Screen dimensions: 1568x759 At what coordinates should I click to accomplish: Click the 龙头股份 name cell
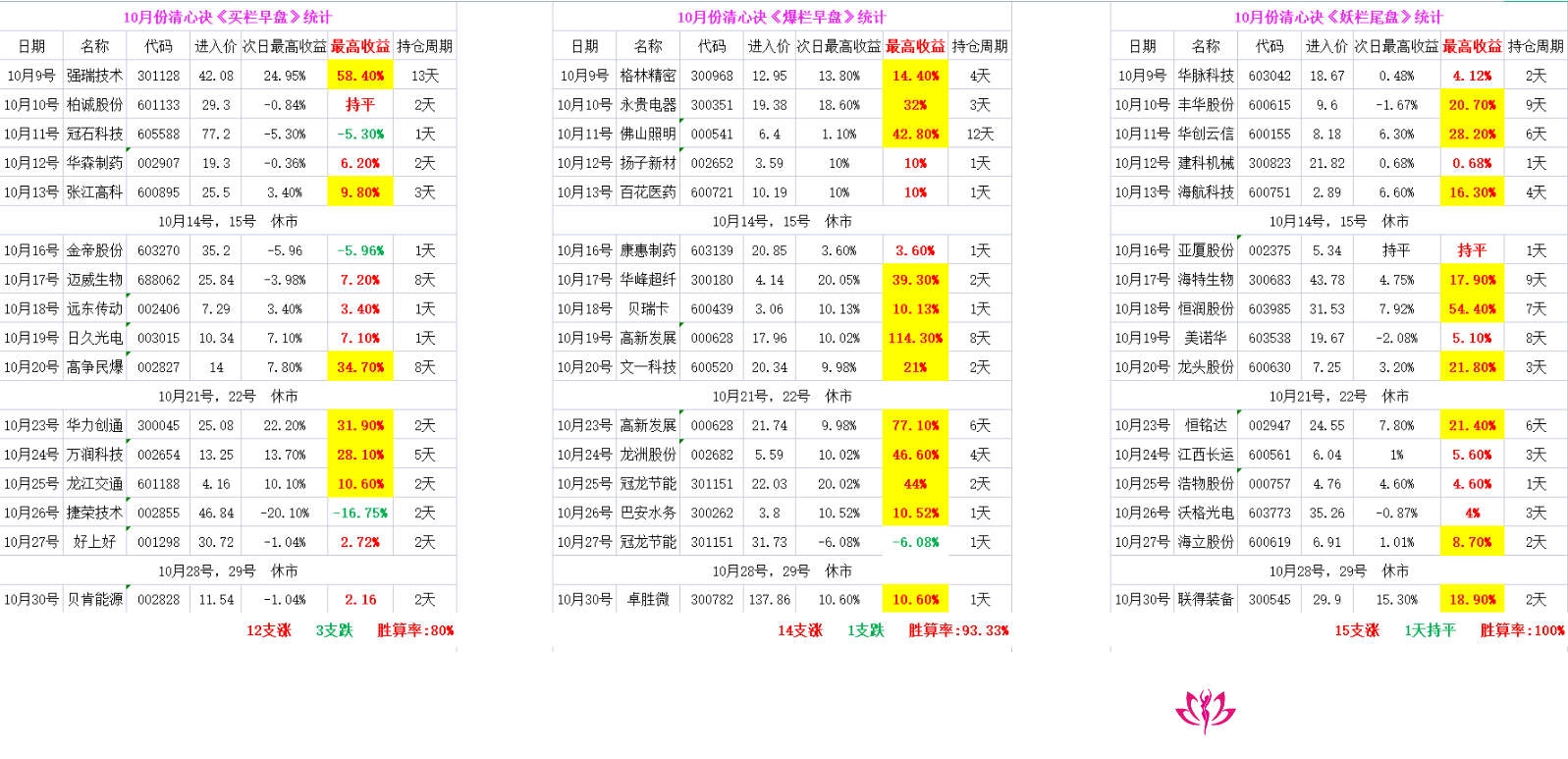click(x=1206, y=367)
